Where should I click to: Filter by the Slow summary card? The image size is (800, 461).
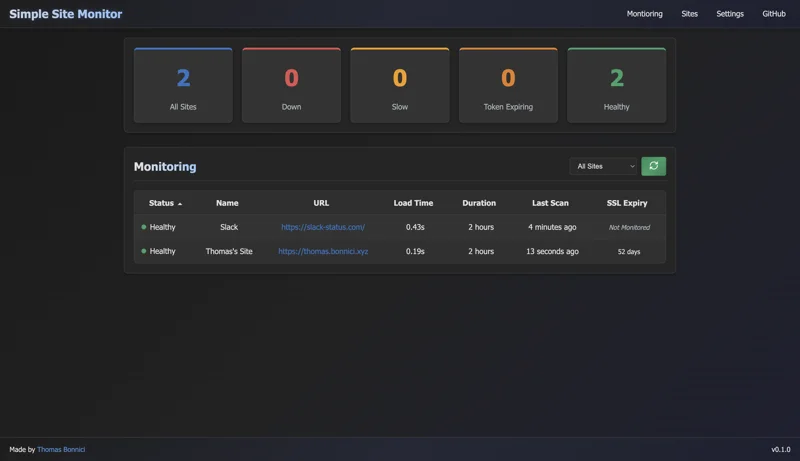point(400,86)
